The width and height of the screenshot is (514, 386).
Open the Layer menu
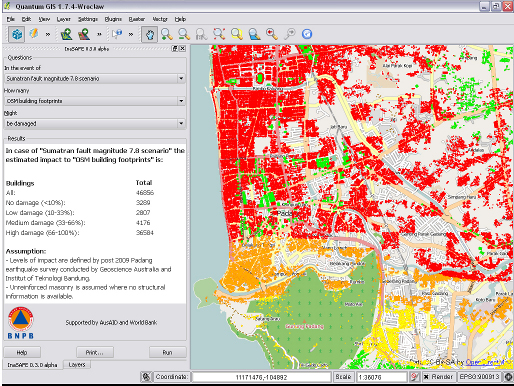tap(63, 19)
